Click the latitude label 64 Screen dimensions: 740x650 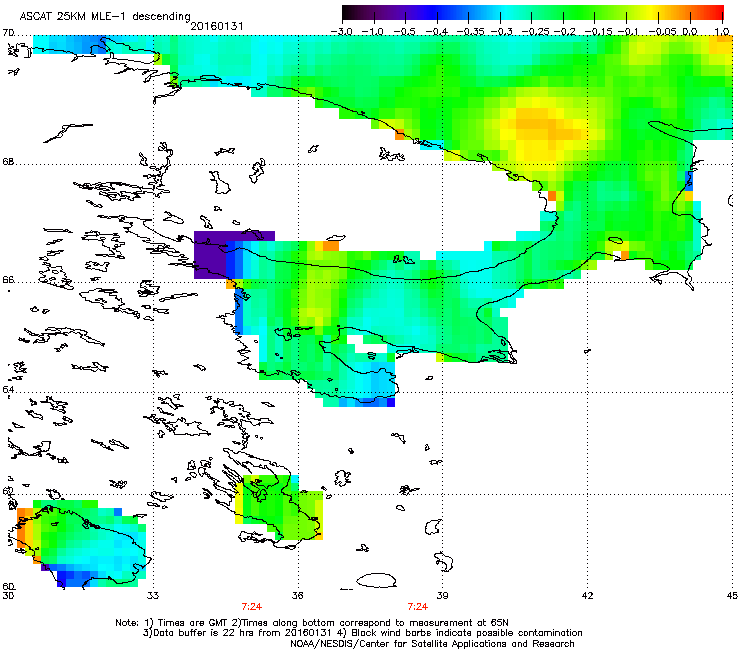(8, 389)
